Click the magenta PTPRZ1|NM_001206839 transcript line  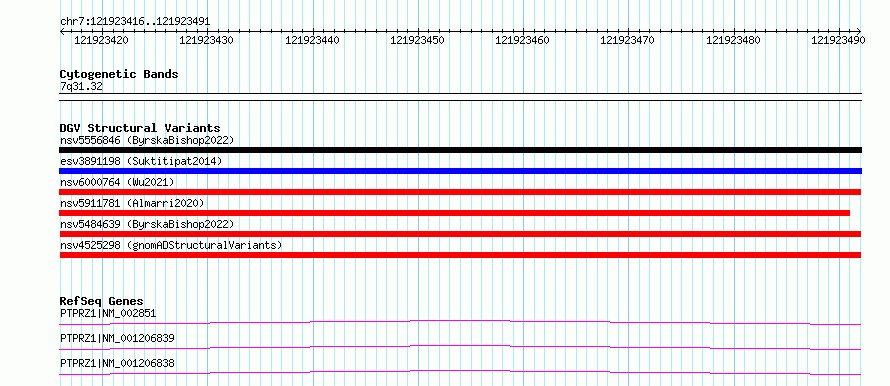[460, 347]
